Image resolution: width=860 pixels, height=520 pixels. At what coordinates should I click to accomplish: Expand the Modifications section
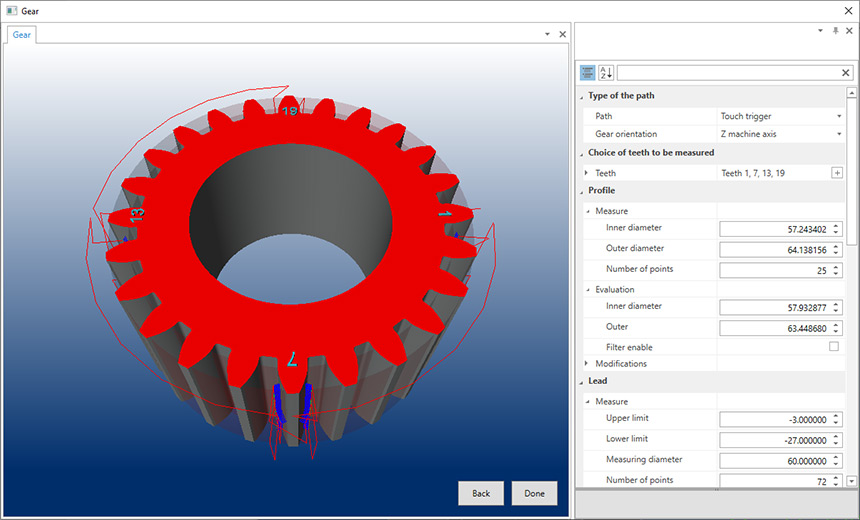point(587,364)
